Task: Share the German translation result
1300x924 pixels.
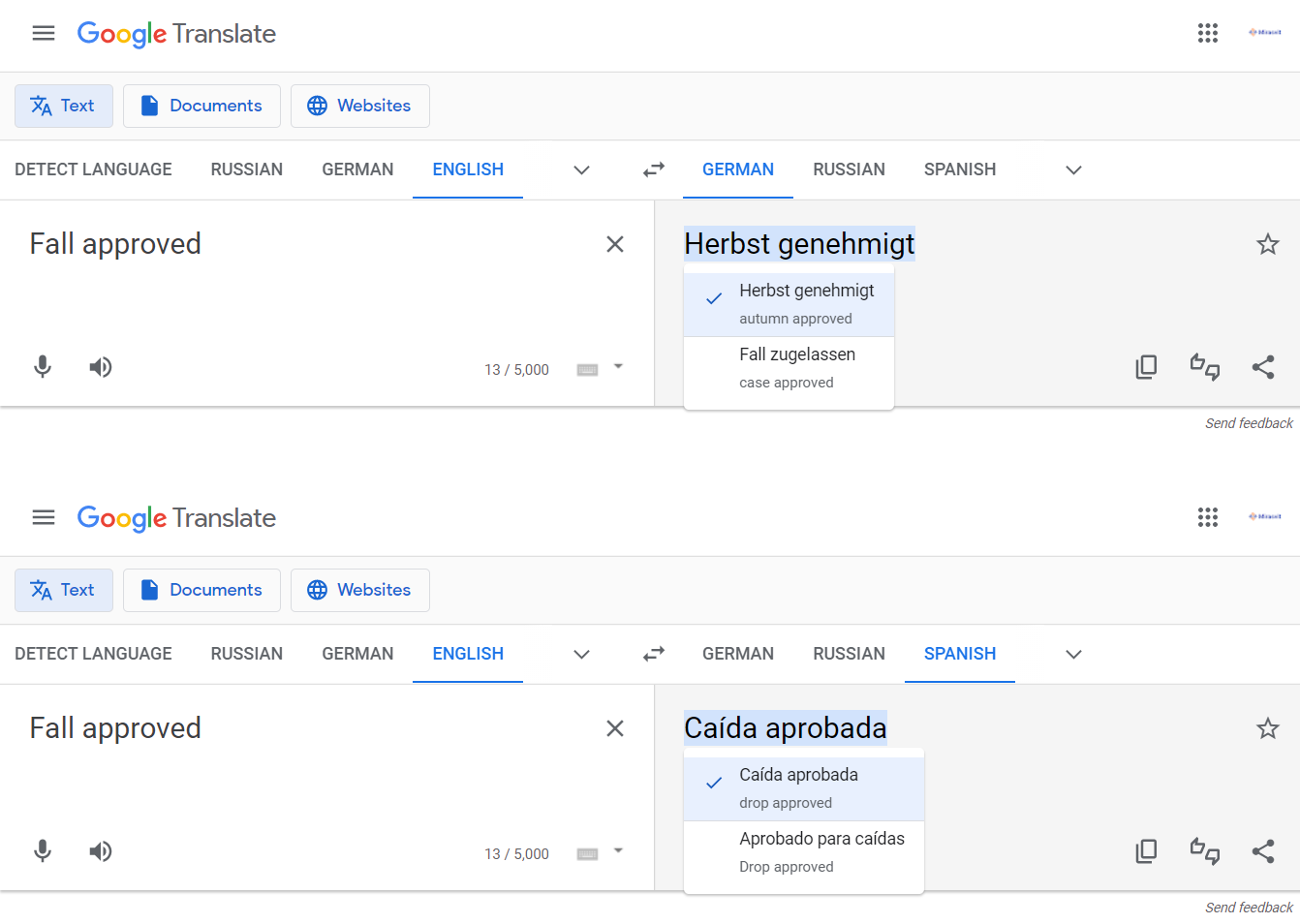Action: point(1263,367)
